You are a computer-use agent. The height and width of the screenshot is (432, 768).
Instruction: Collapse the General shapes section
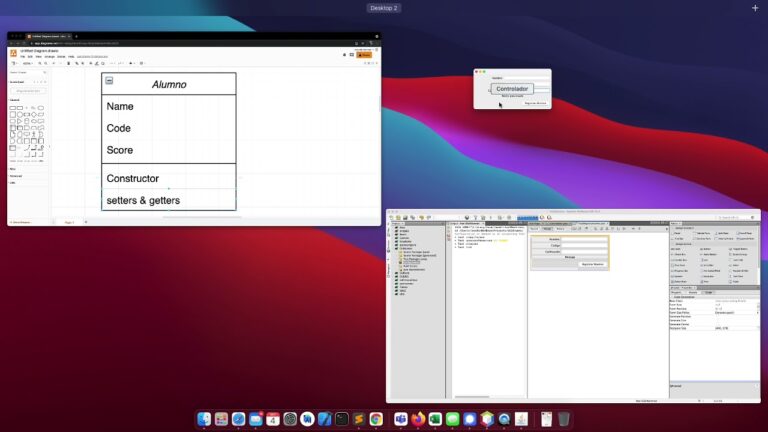[x=15, y=100]
